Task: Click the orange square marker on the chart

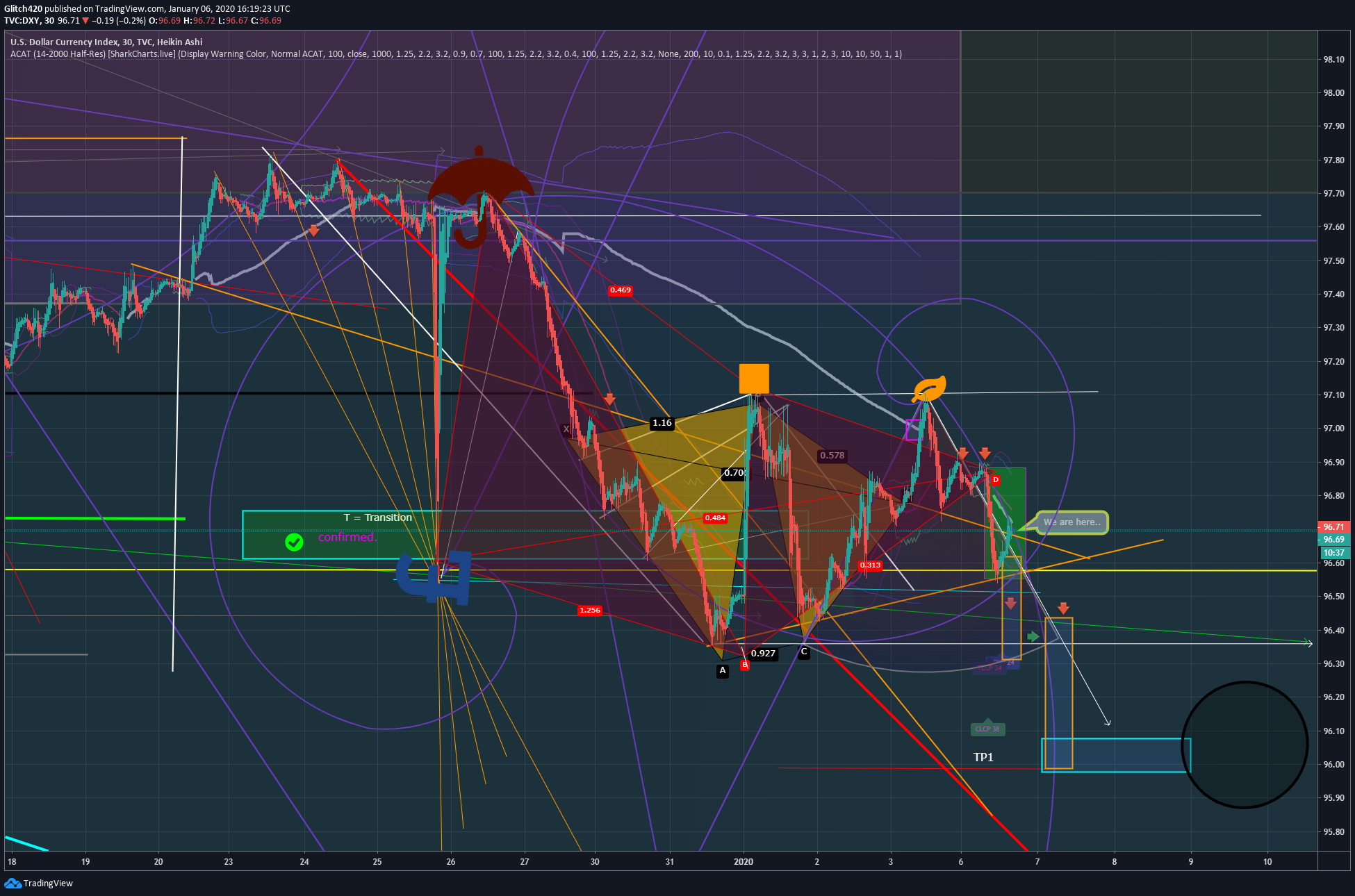Action: click(754, 379)
